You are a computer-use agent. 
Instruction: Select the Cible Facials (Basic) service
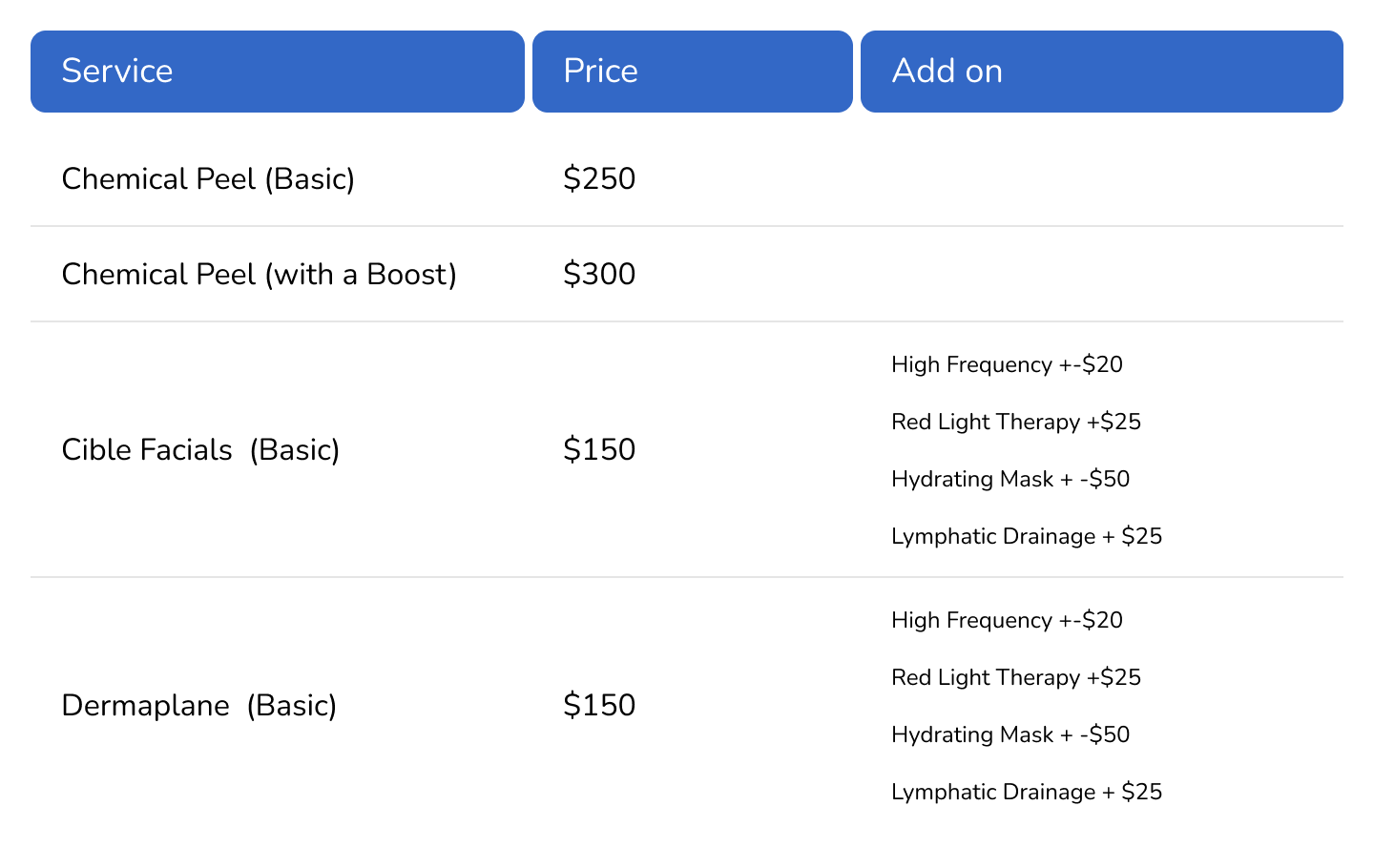[x=200, y=449]
